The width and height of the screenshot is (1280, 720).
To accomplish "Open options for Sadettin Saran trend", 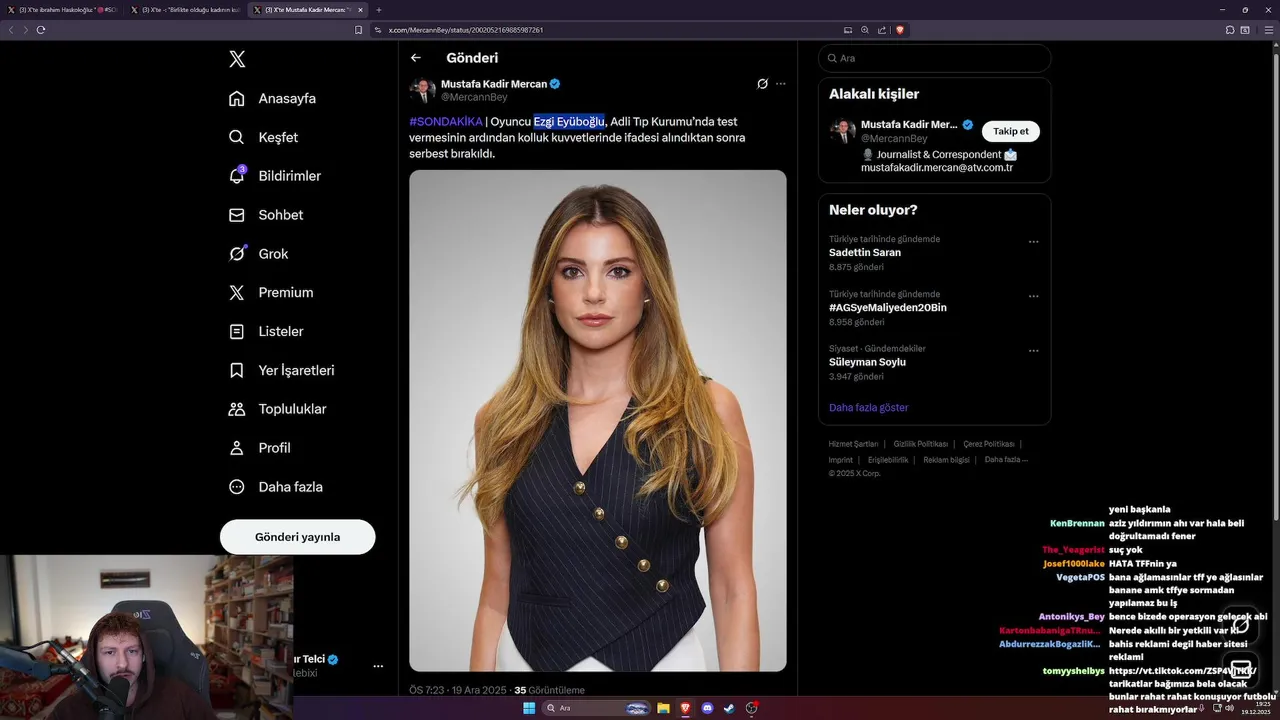I will (1033, 241).
